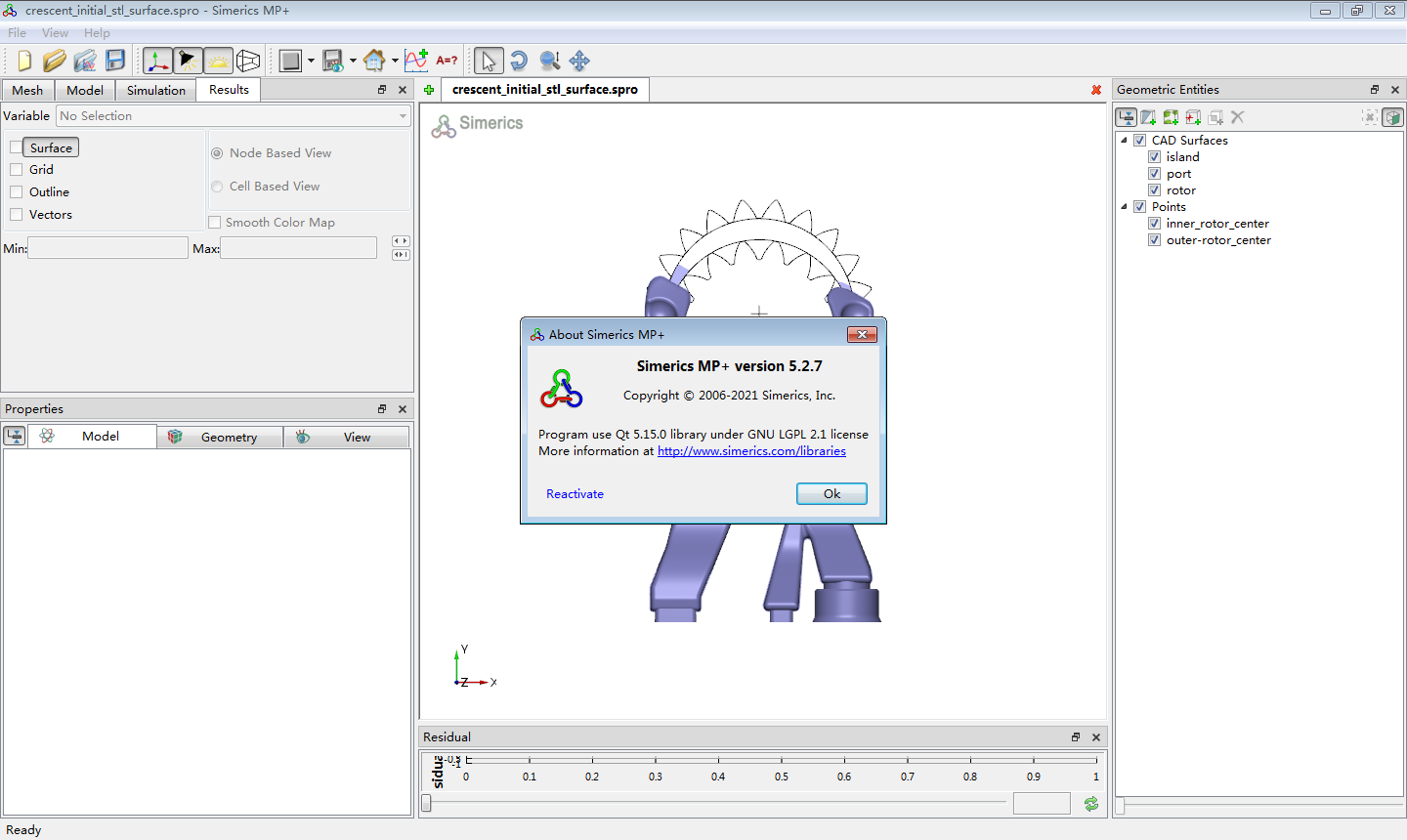
Task: Uncheck the rotor surface checkbox
Action: click(x=1154, y=190)
